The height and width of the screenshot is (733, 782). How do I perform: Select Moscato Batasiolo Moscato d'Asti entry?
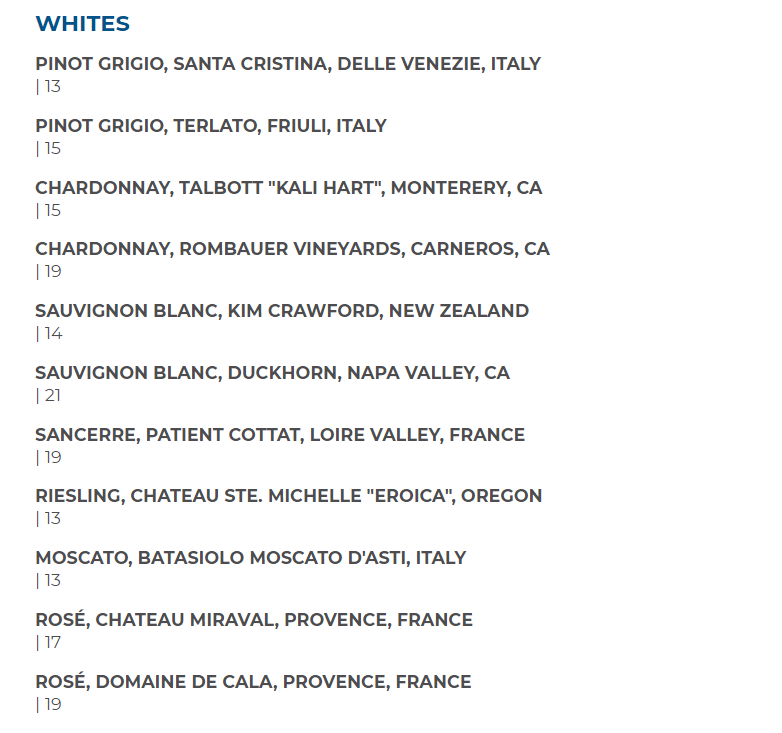250,558
